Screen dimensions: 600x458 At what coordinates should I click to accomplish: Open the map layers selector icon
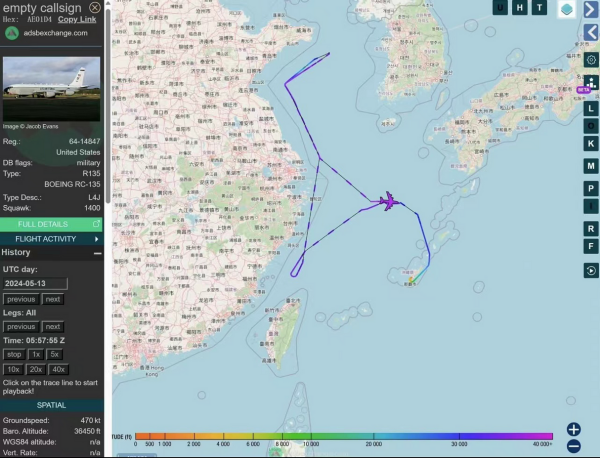coord(567,9)
